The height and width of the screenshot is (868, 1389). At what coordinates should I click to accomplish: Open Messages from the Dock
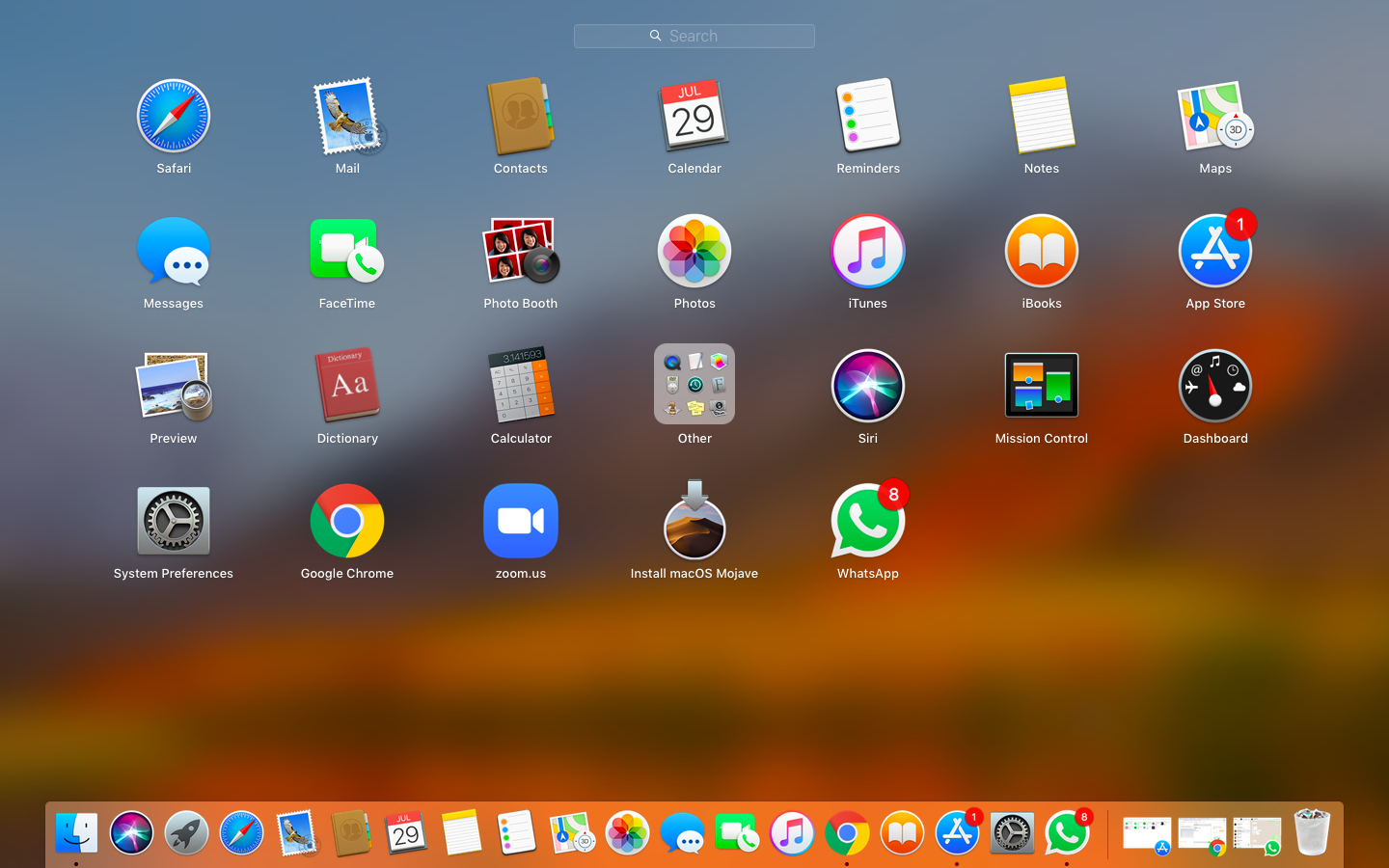coord(682,832)
